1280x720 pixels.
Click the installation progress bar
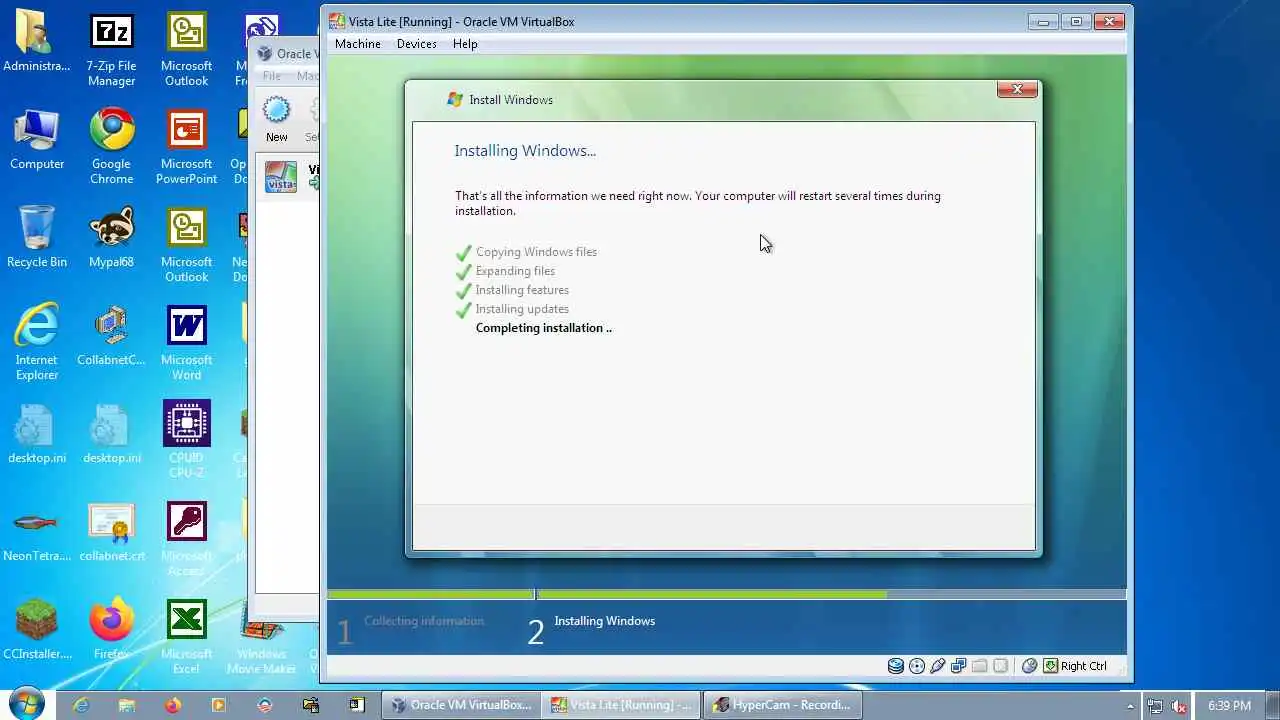727,594
